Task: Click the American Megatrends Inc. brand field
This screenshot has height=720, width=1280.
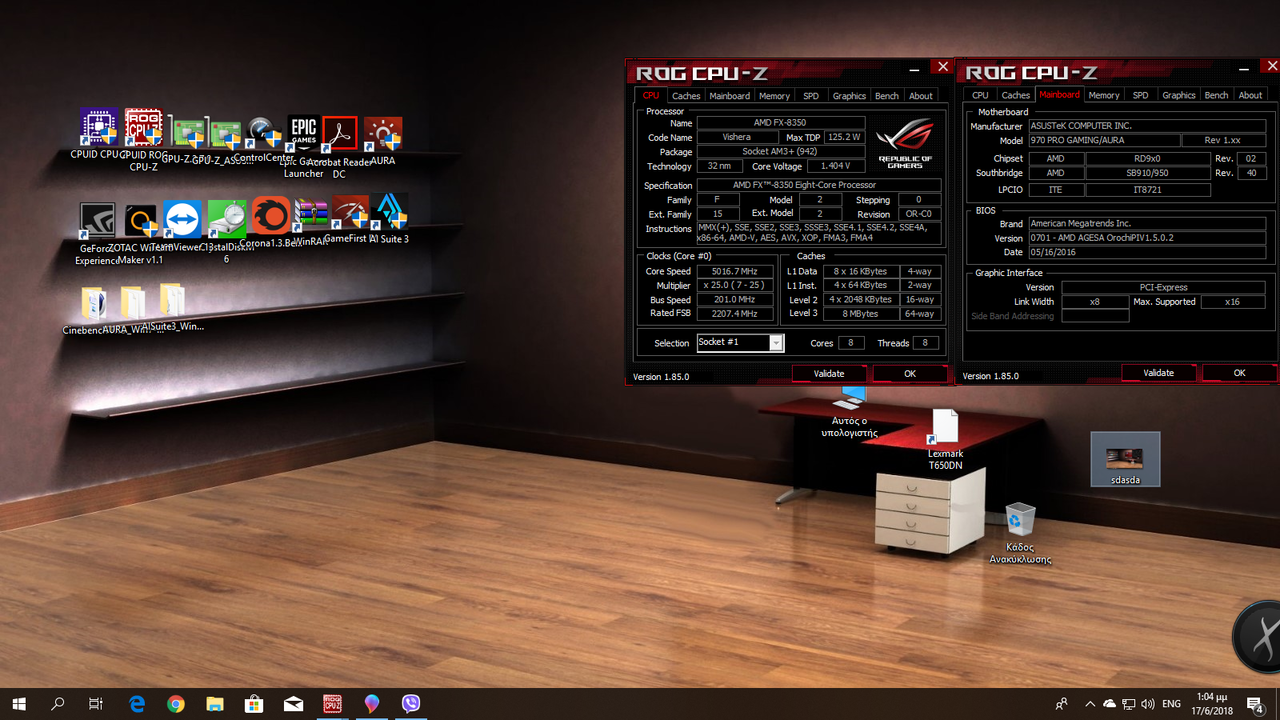Action: pyautogui.click(x=1149, y=224)
